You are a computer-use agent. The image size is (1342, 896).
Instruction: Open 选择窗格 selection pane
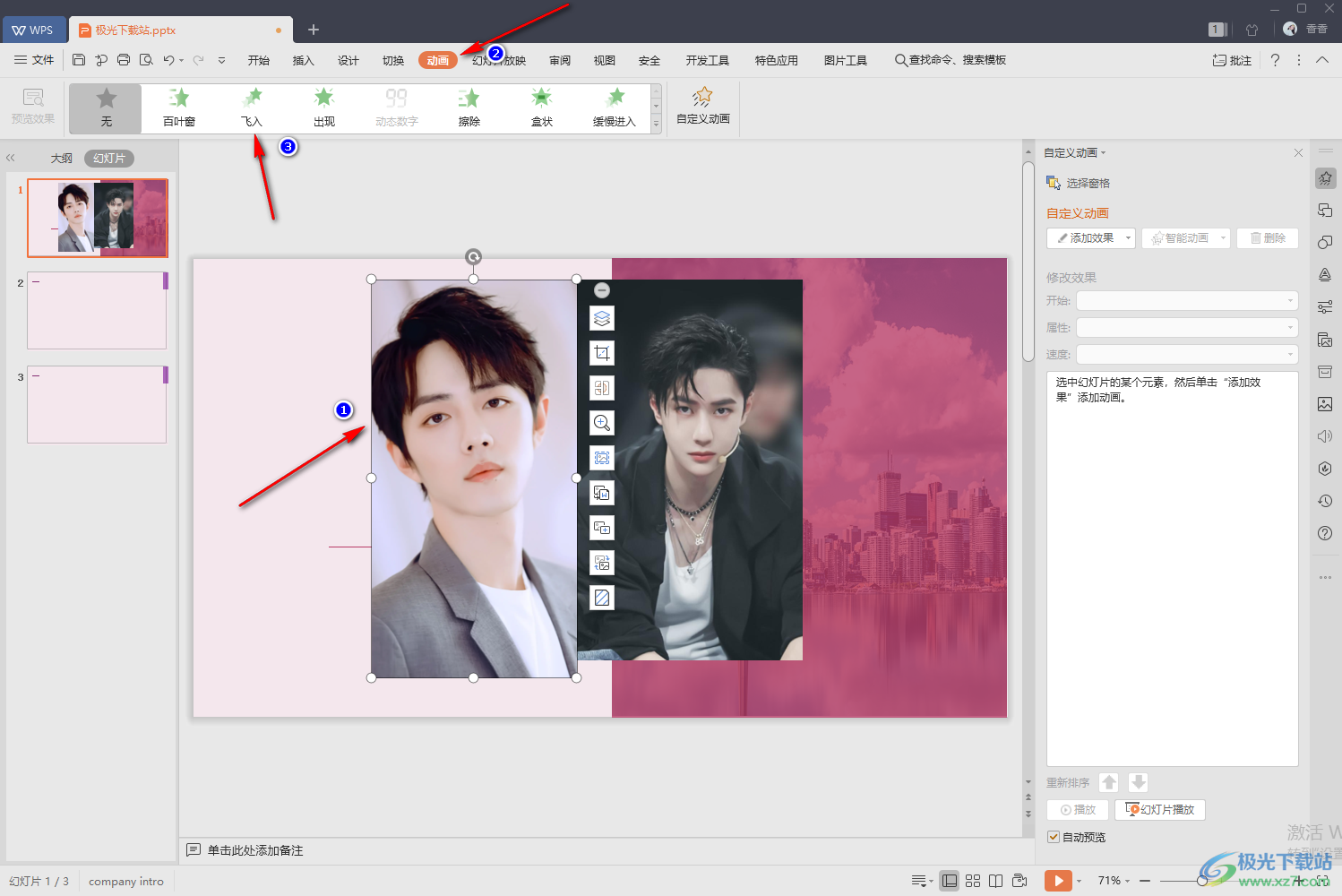click(1079, 183)
